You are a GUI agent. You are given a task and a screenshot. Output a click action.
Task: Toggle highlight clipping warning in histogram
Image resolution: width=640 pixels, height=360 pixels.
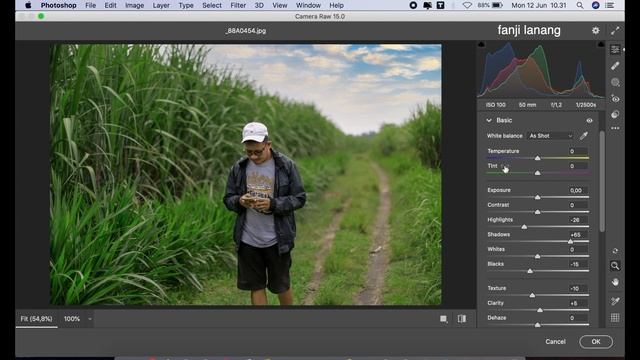(x=601, y=44)
